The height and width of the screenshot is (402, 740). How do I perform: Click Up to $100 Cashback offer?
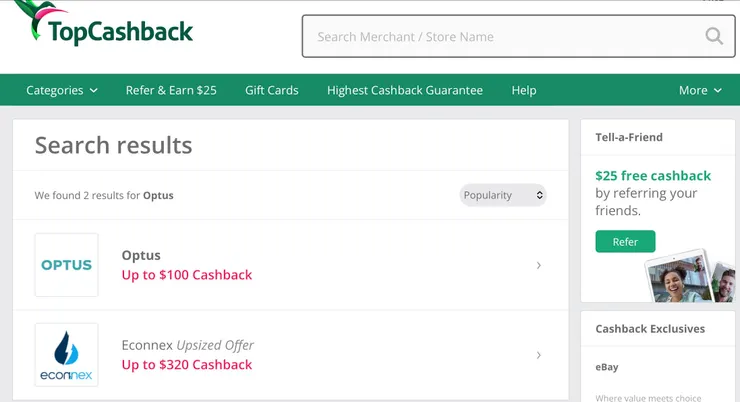[x=187, y=275]
